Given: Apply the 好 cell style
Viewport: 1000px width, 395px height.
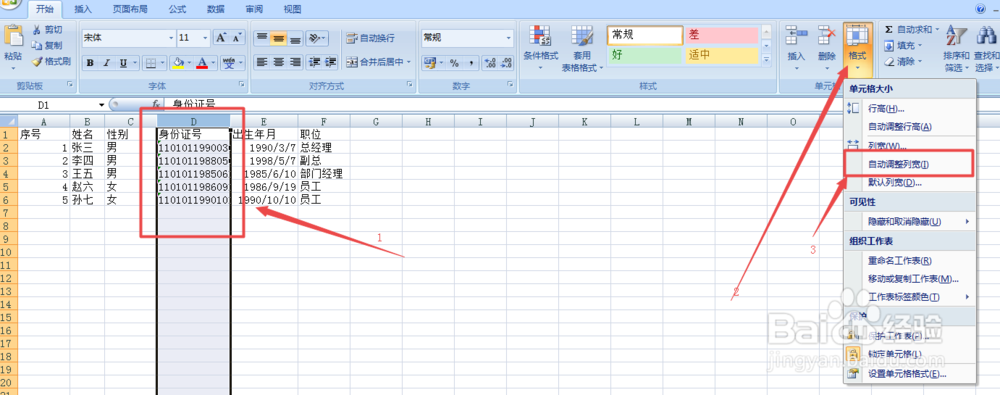Looking at the screenshot, I should point(644,55).
